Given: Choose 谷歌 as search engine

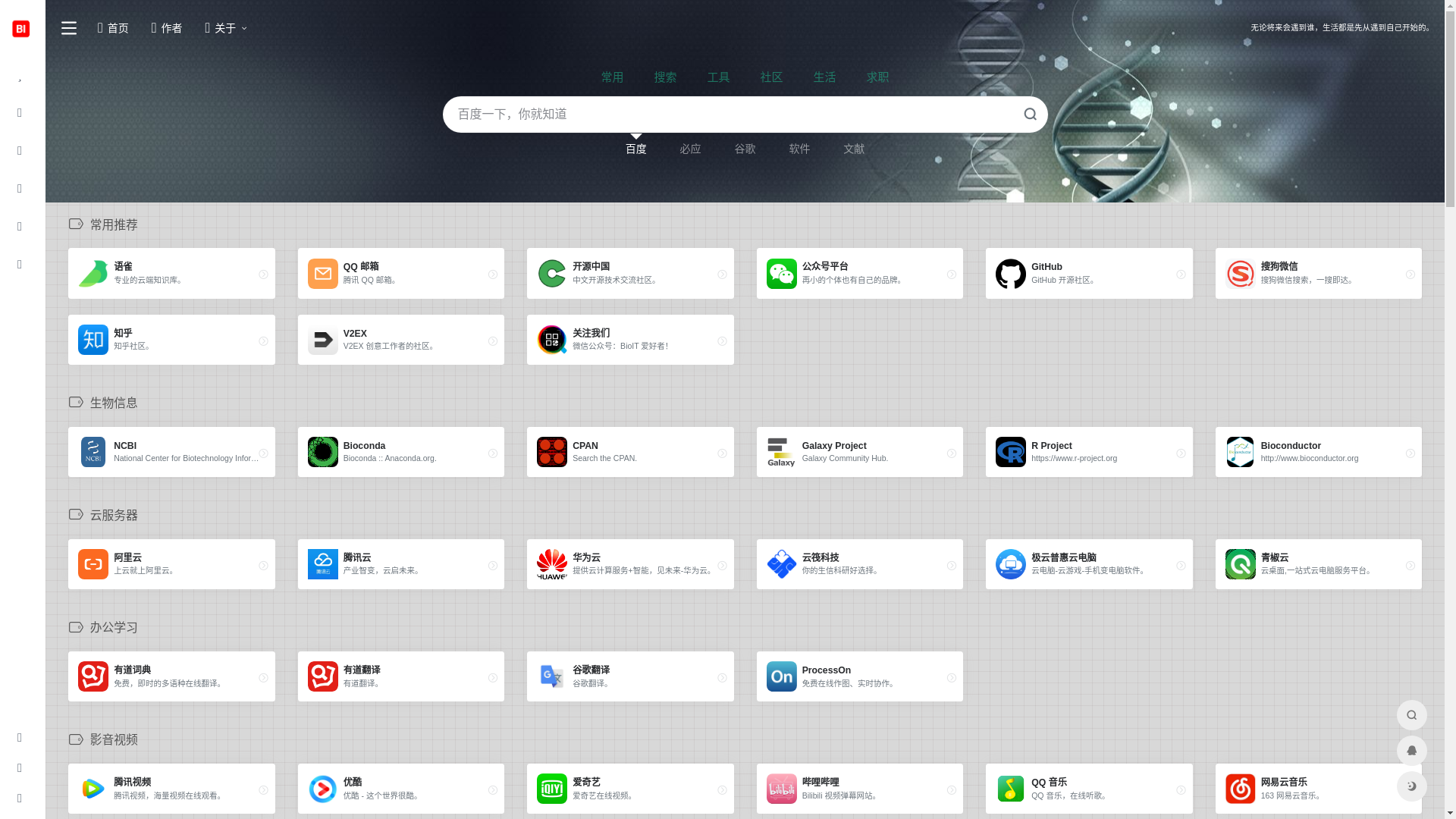Looking at the screenshot, I should (745, 149).
